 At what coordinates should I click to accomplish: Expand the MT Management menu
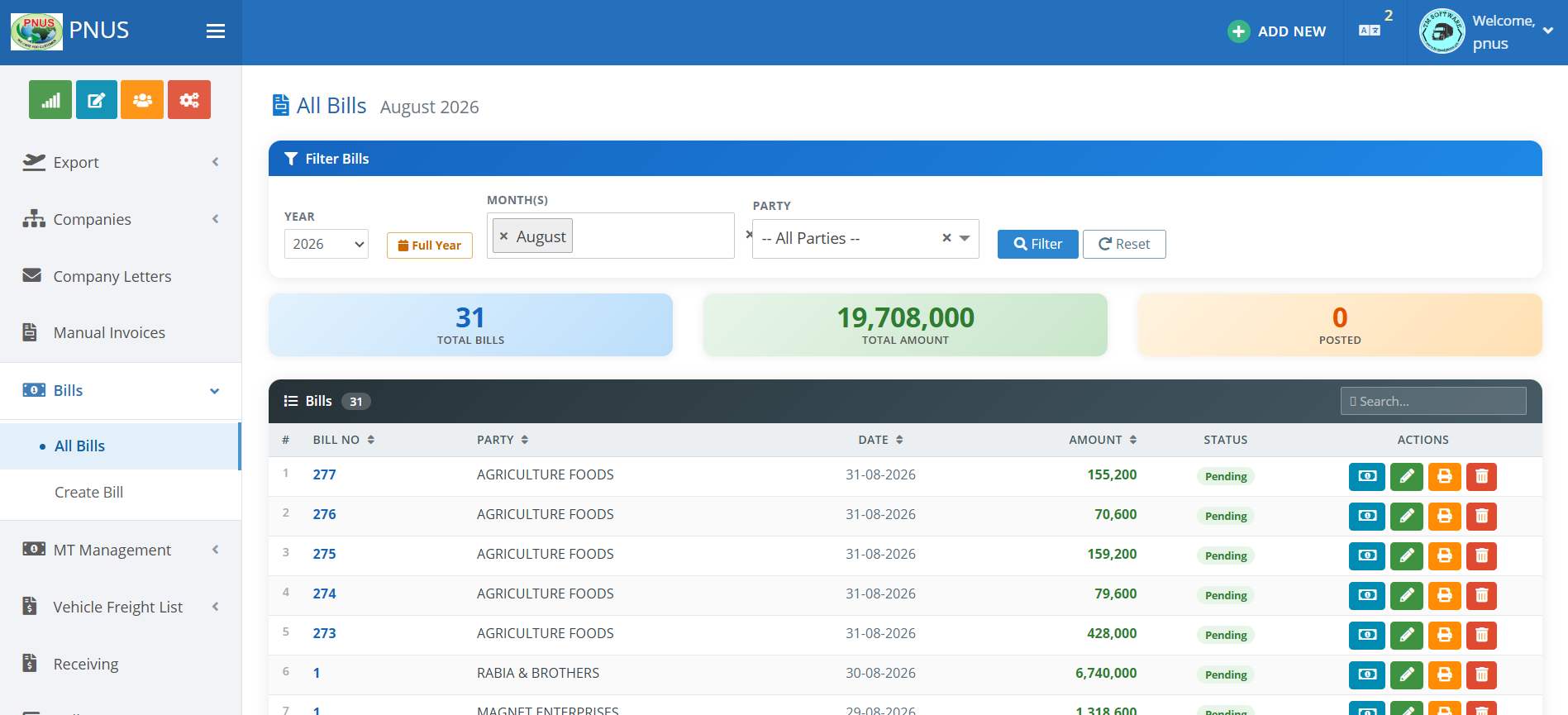121,550
